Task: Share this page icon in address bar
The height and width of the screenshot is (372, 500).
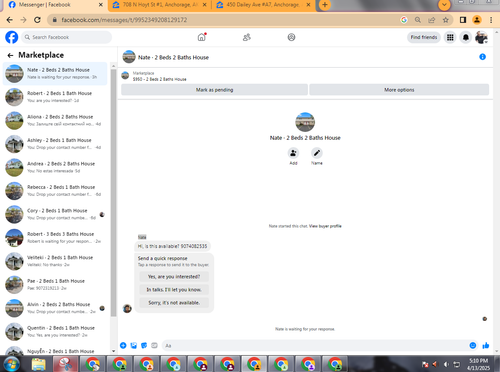Action: [x=432, y=20]
